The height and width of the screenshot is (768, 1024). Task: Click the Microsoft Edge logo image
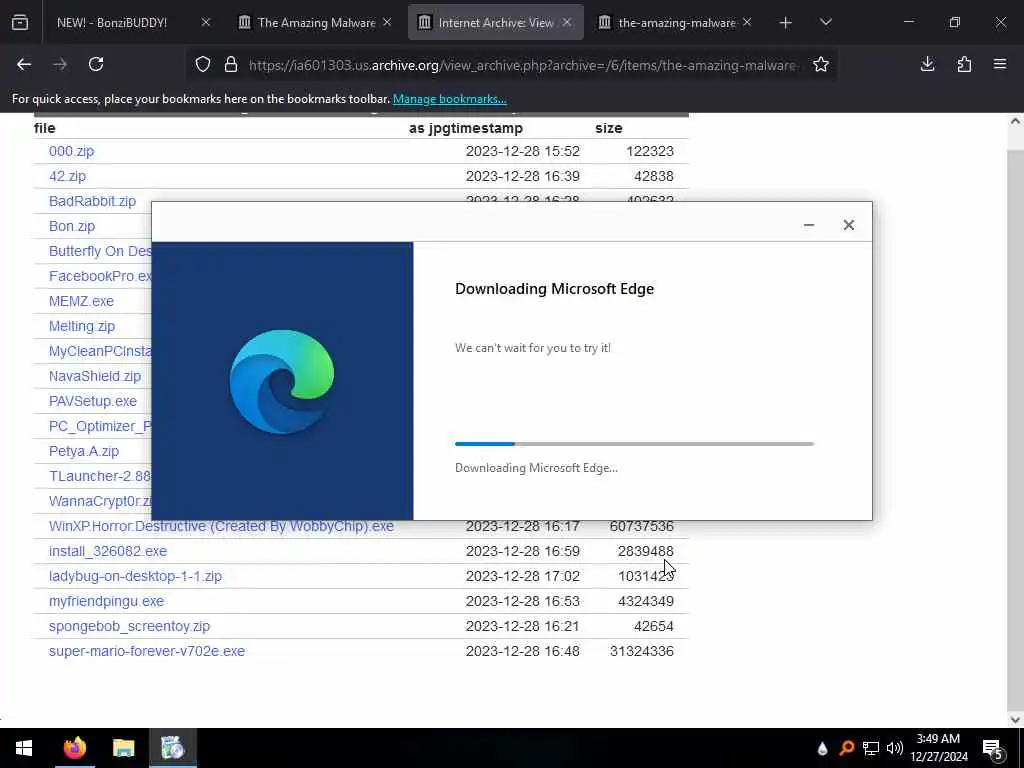(x=282, y=382)
